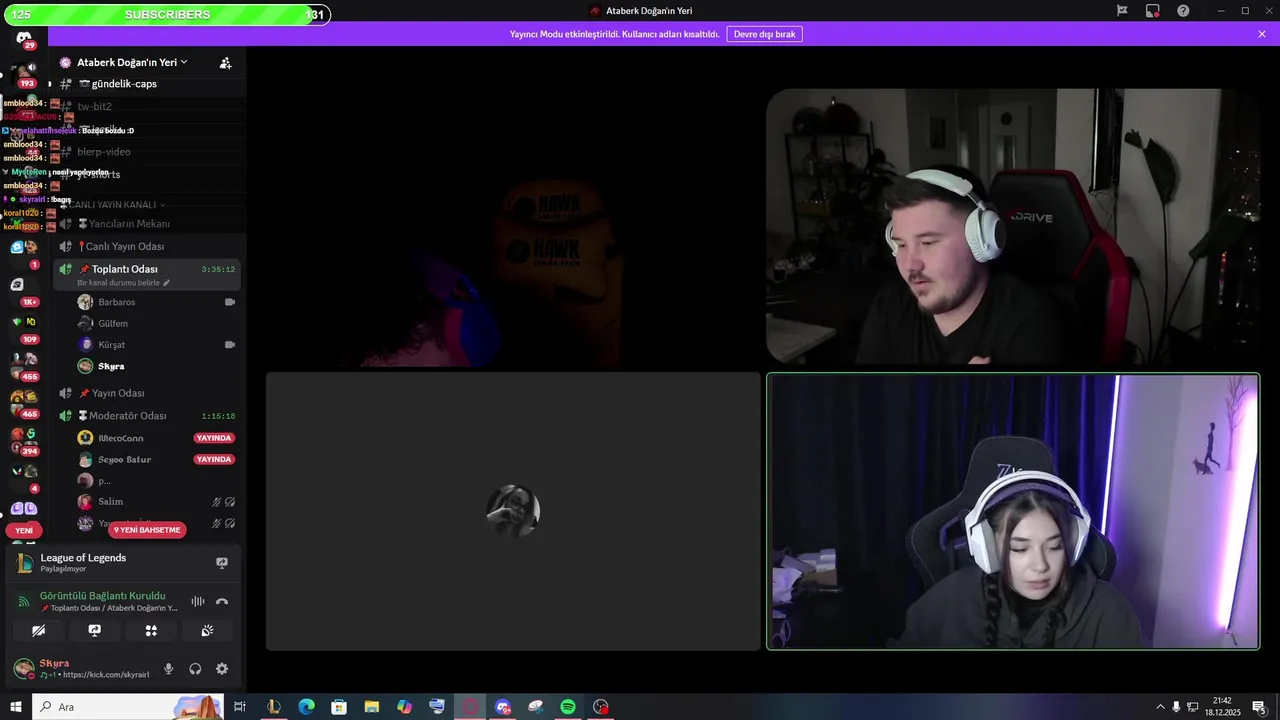The height and width of the screenshot is (720, 1280).
Task: Toggle headphone deafen in user panel
Action: point(195,669)
